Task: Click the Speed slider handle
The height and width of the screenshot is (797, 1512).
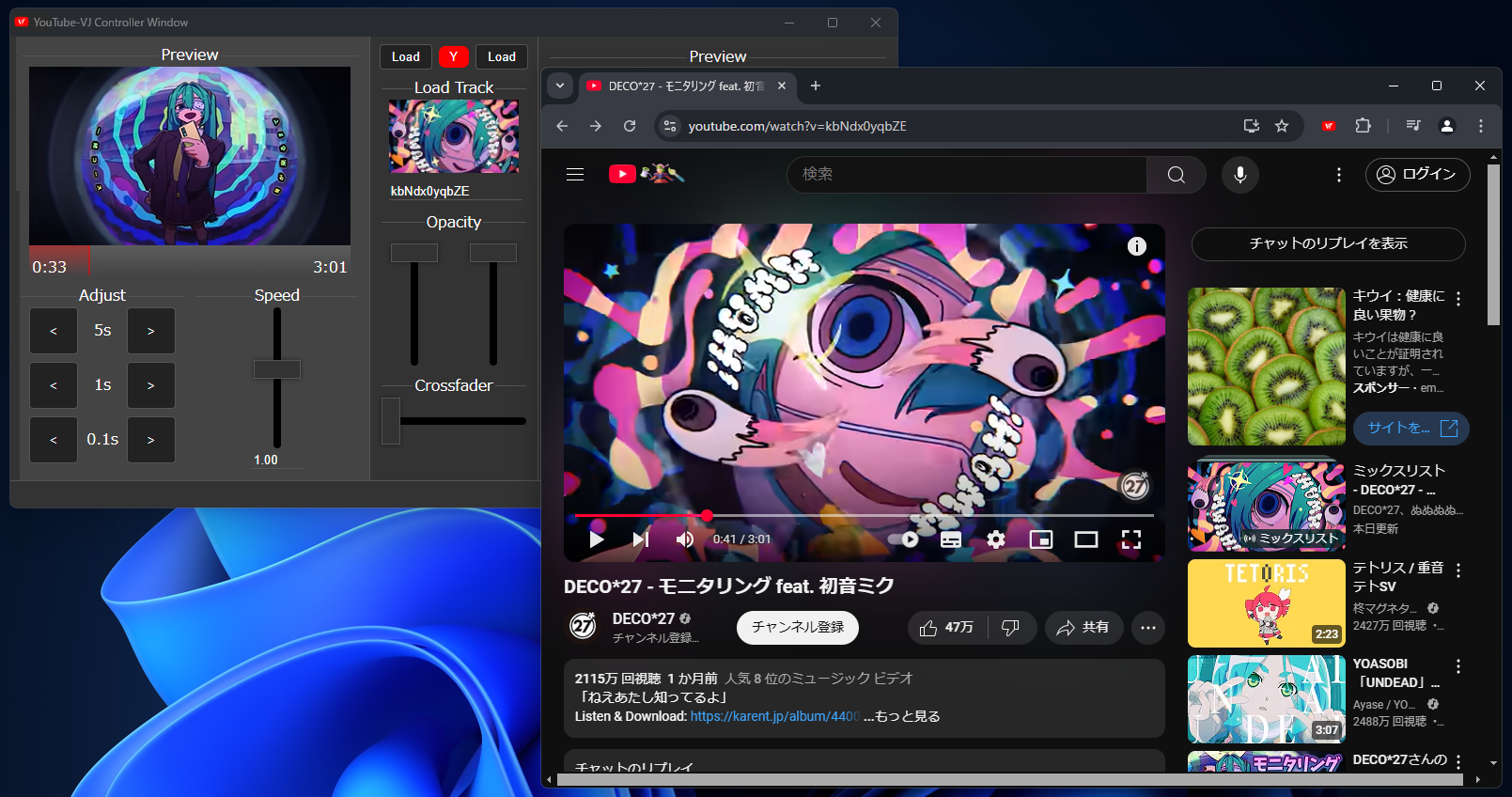Action: (x=277, y=369)
